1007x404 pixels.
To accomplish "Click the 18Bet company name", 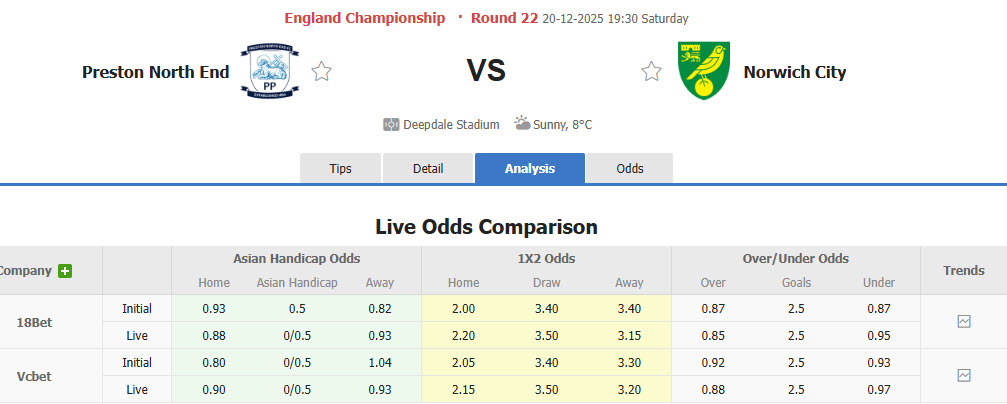I will [x=35, y=322].
